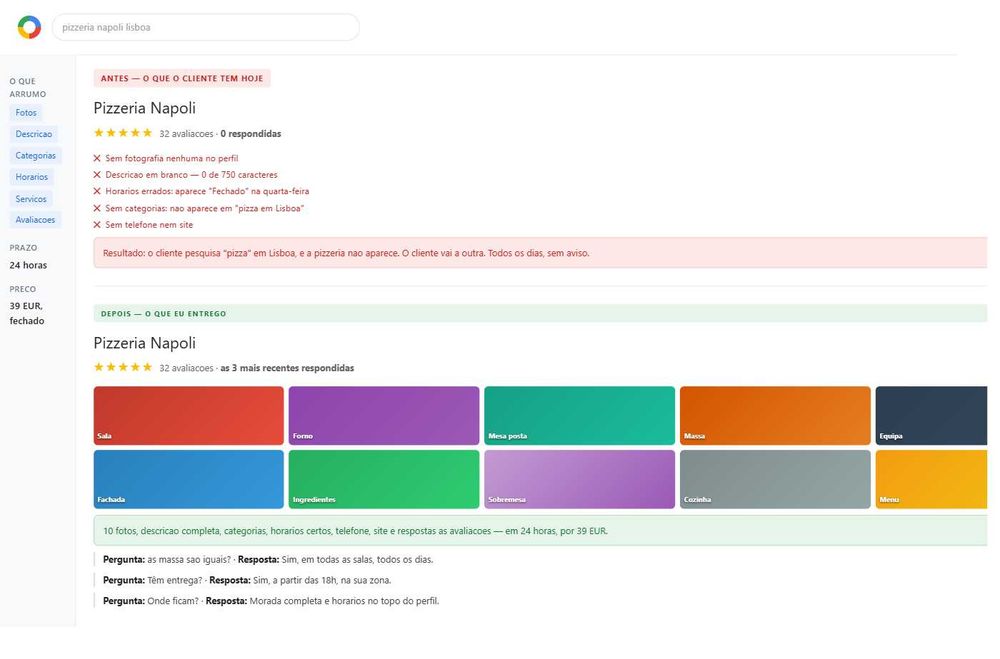View the teal Mesa posta photo
This screenshot has width=1000, height=659.
(x=579, y=415)
